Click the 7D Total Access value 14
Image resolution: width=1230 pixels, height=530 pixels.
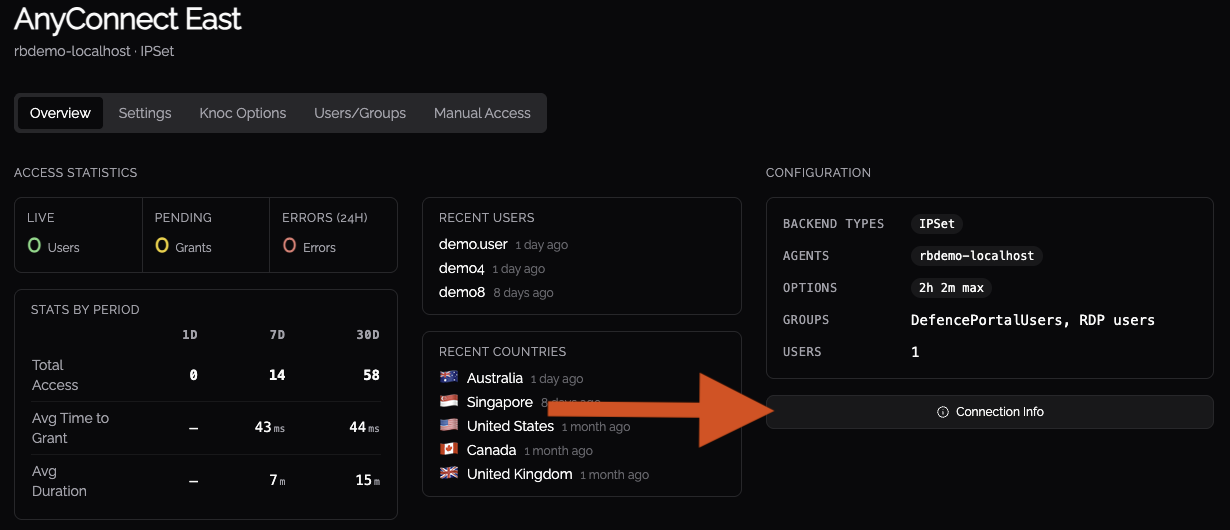(277, 375)
